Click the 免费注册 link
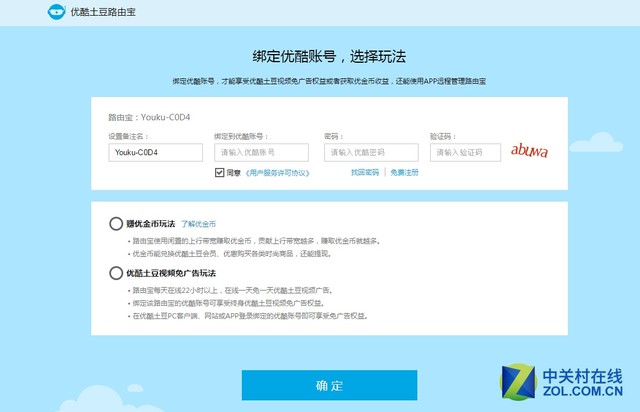 point(404,172)
